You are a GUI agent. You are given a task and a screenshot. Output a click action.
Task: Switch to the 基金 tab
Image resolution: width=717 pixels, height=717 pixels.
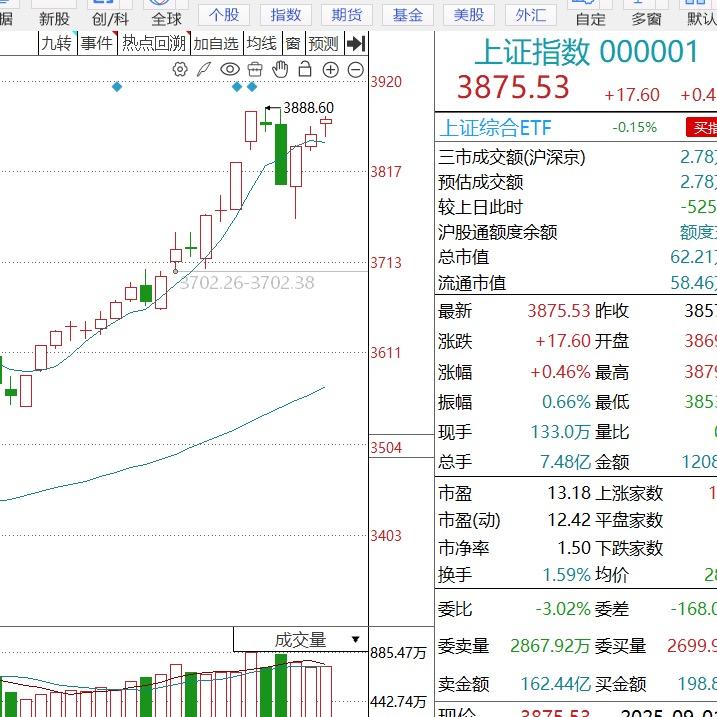pyautogui.click(x=408, y=15)
